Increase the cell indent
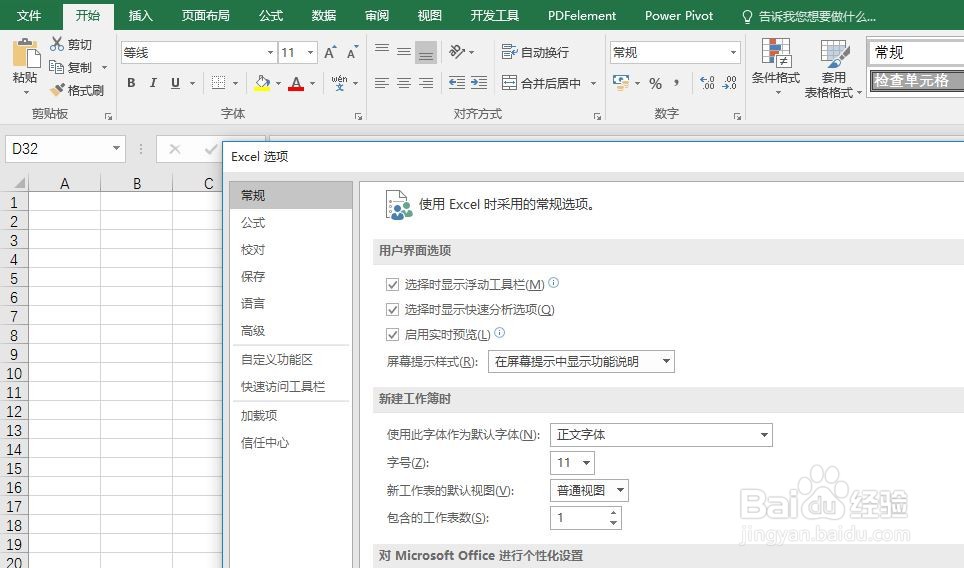Screen dimensions: 964x568 coord(479,82)
